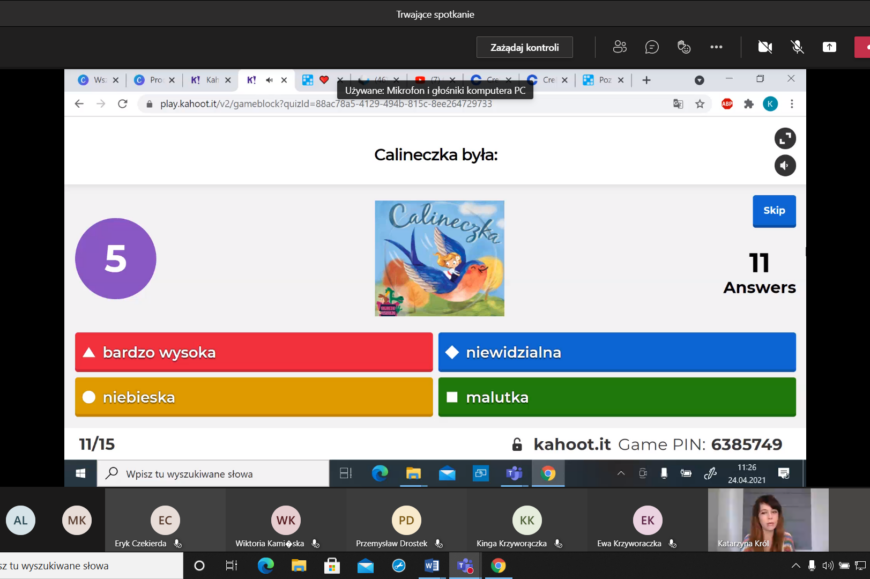Open the reactions menu in Teams
The height and width of the screenshot is (579, 870).
(684, 47)
